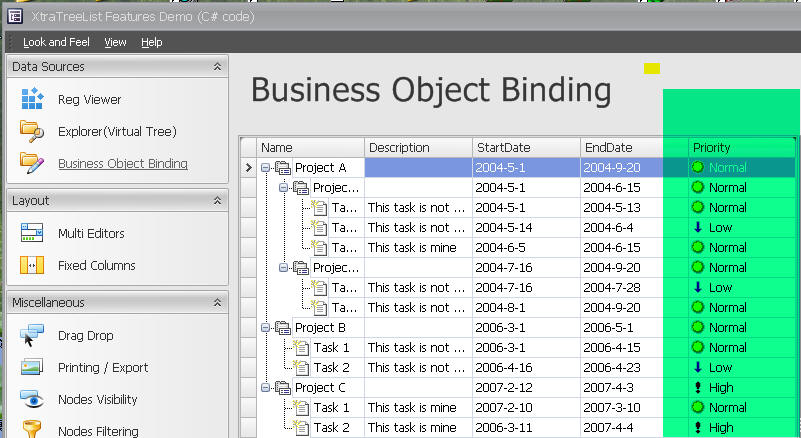Click the Project C folder icon
This screenshot has height=438, width=801.
(283, 387)
